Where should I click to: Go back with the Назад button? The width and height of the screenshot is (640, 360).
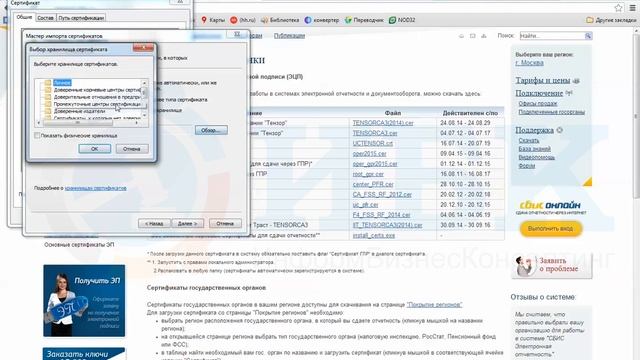pos(154,223)
